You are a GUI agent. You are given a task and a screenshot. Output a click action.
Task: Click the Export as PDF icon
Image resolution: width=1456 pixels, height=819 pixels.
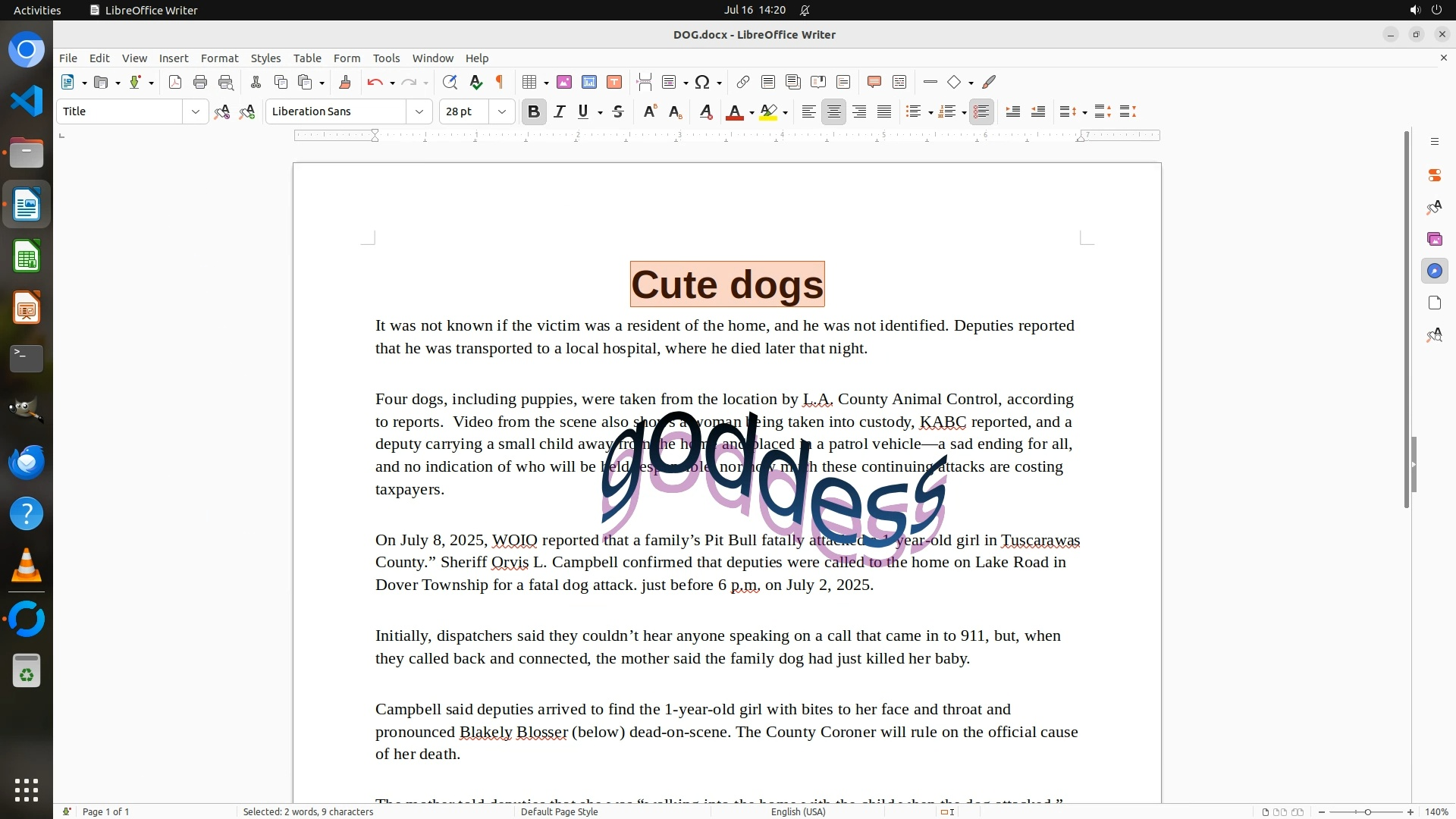tap(175, 82)
